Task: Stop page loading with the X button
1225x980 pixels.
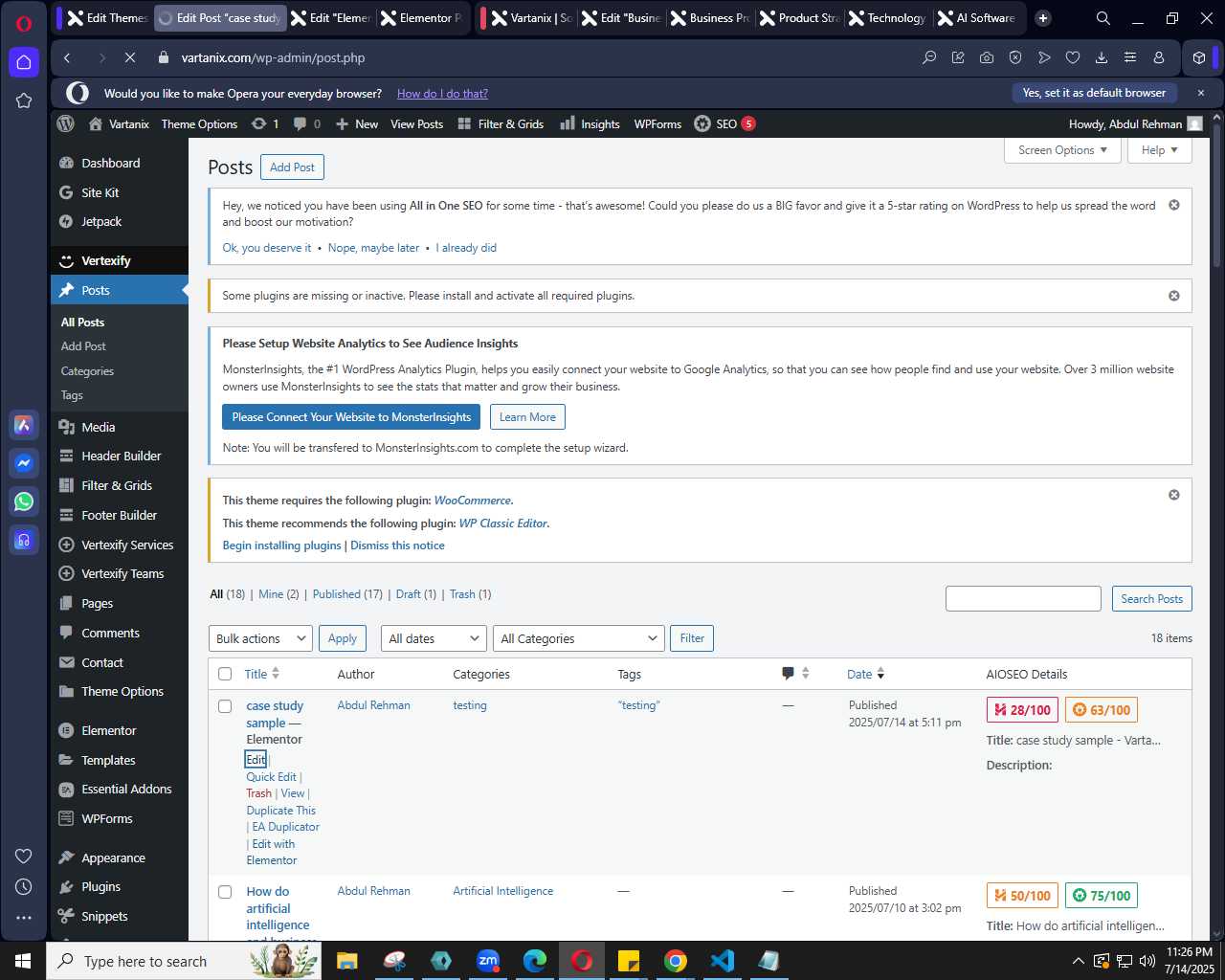Action: 130,57
